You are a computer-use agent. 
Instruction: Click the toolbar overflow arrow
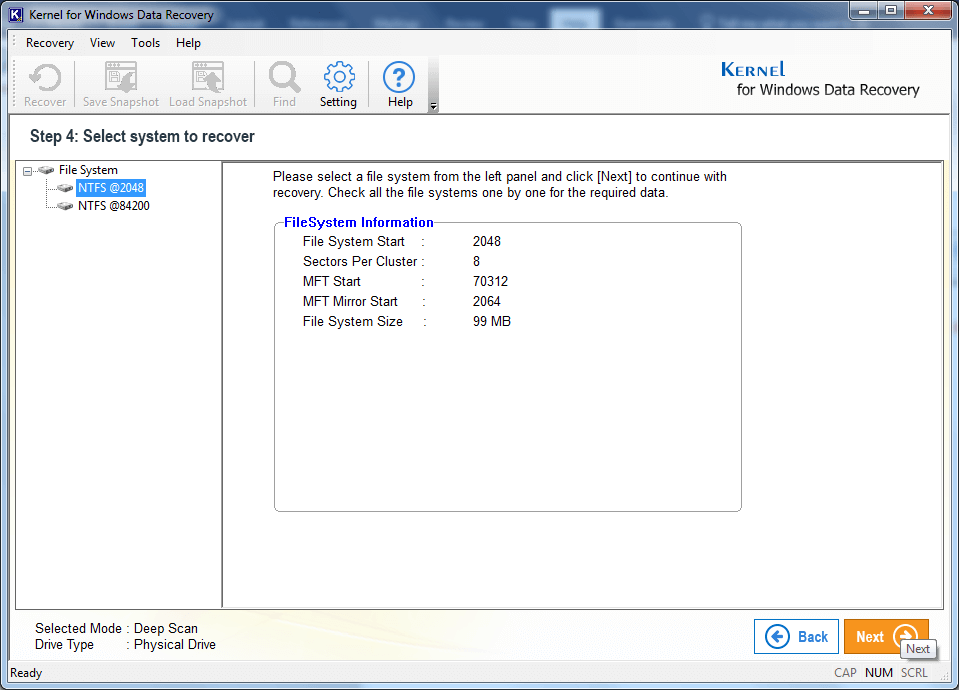tap(433, 106)
